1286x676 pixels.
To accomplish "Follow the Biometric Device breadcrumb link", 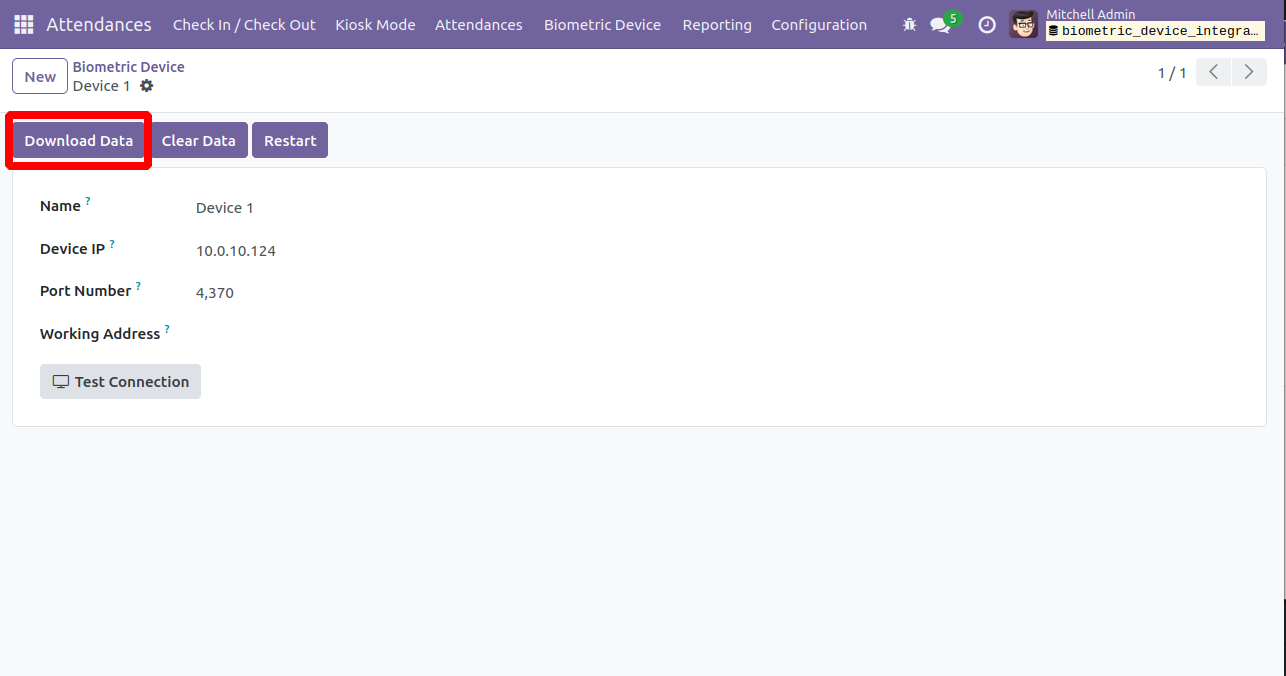I will tap(128, 67).
